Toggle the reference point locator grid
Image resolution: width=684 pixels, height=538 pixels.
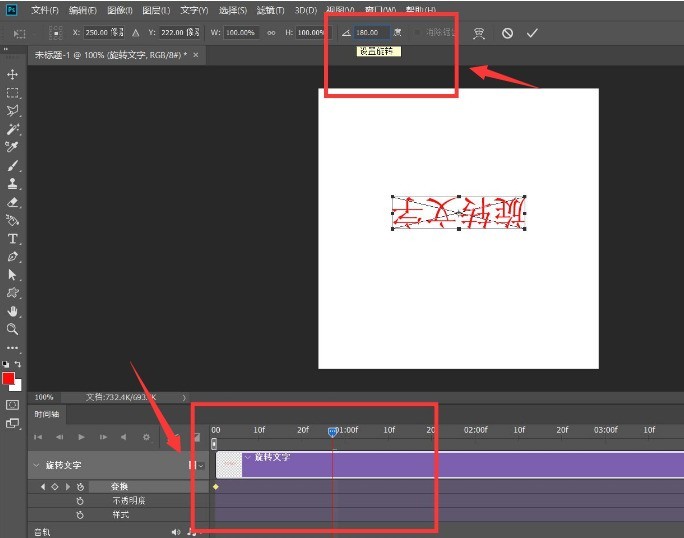[x=56, y=33]
